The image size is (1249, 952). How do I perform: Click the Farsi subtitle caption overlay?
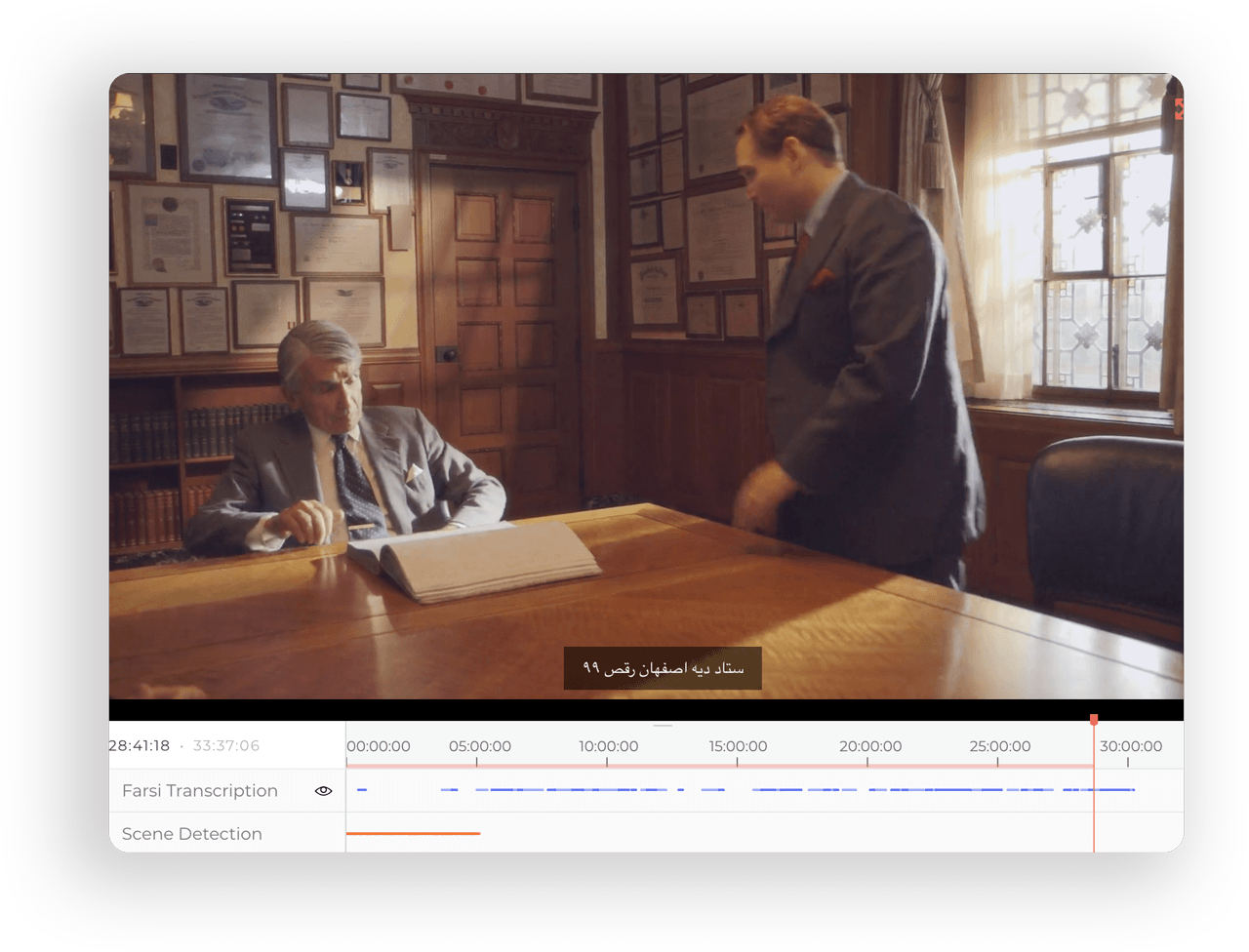(x=663, y=668)
